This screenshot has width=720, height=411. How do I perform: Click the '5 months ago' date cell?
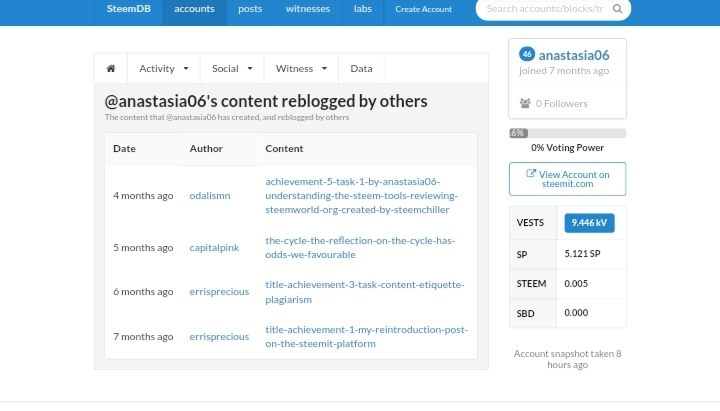tap(143, 248)
